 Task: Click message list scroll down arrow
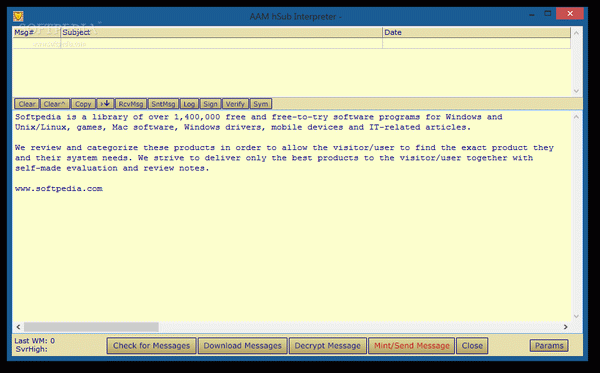tap(576, 91)
